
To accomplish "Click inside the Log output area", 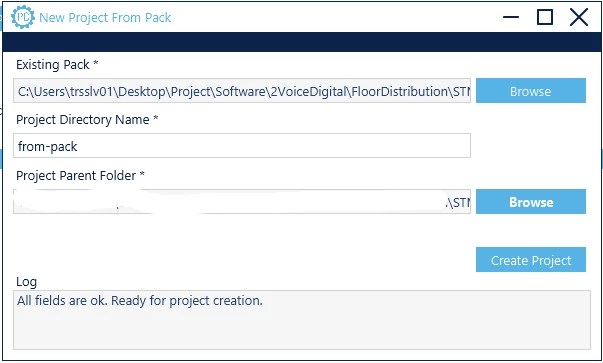I will [x=302, y=320].
